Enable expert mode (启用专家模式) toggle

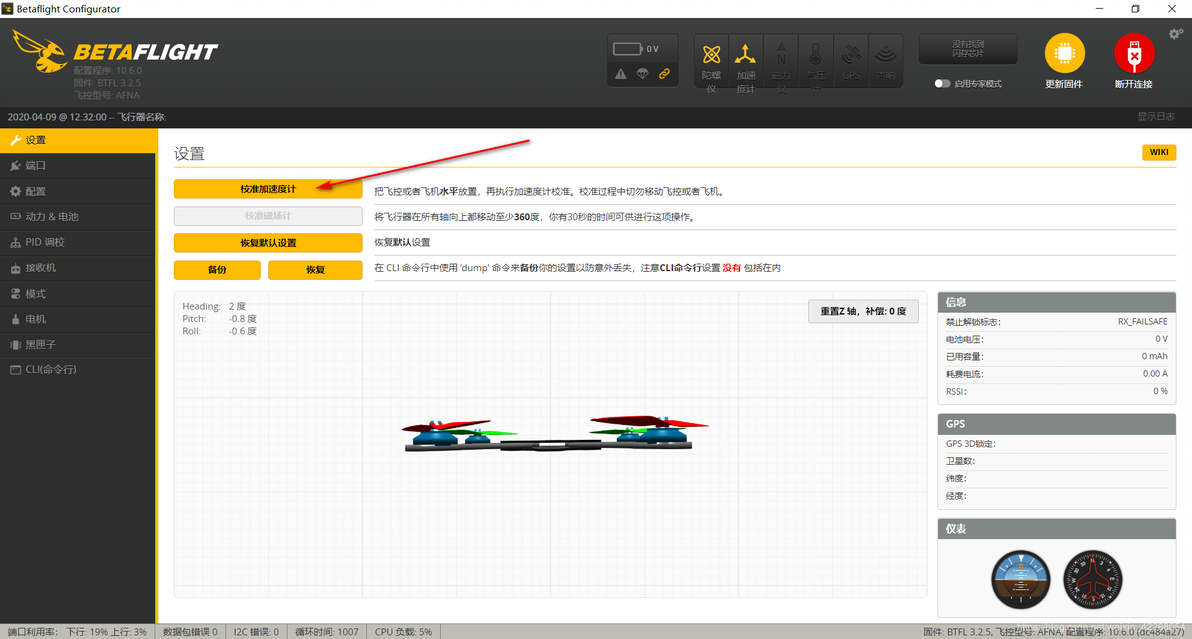[x=942, y=84]
